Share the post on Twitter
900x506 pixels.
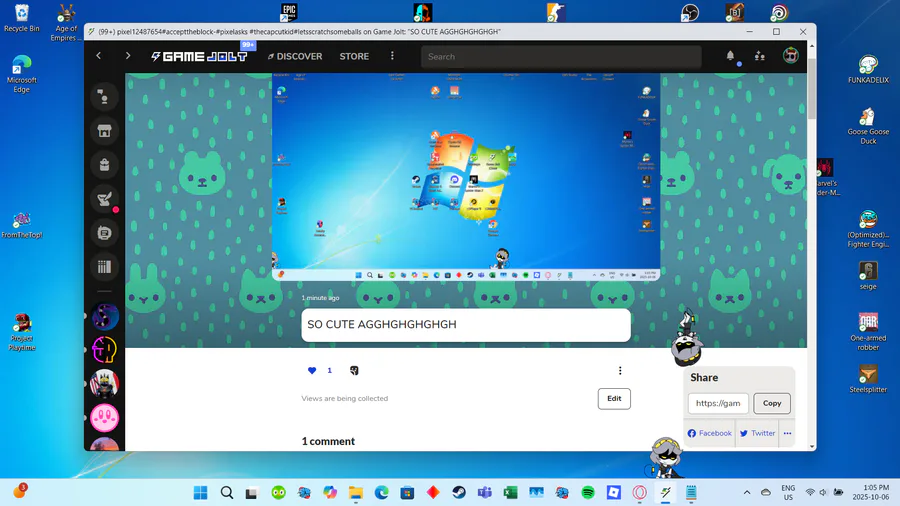pyautogui.click(x=757, y=433)
